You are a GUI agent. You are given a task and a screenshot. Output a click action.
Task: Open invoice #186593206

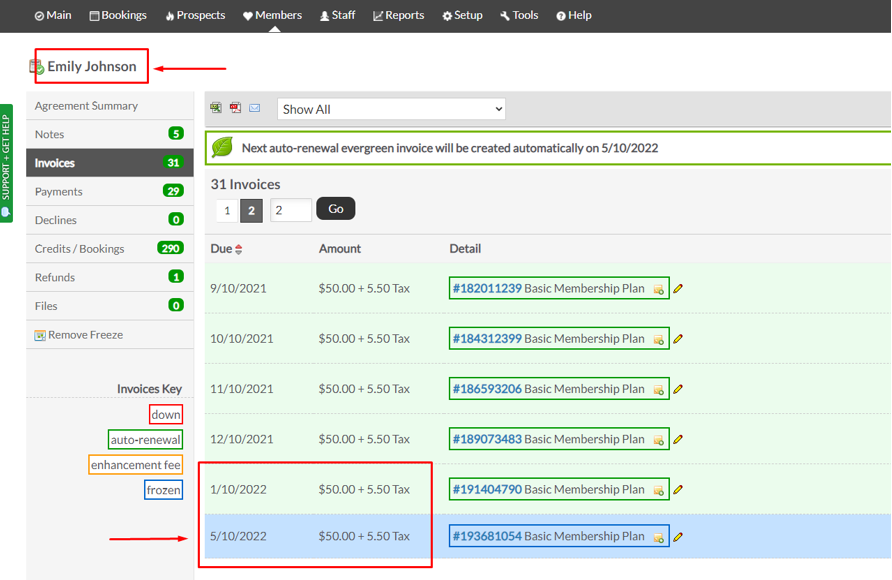pos(487,389)
